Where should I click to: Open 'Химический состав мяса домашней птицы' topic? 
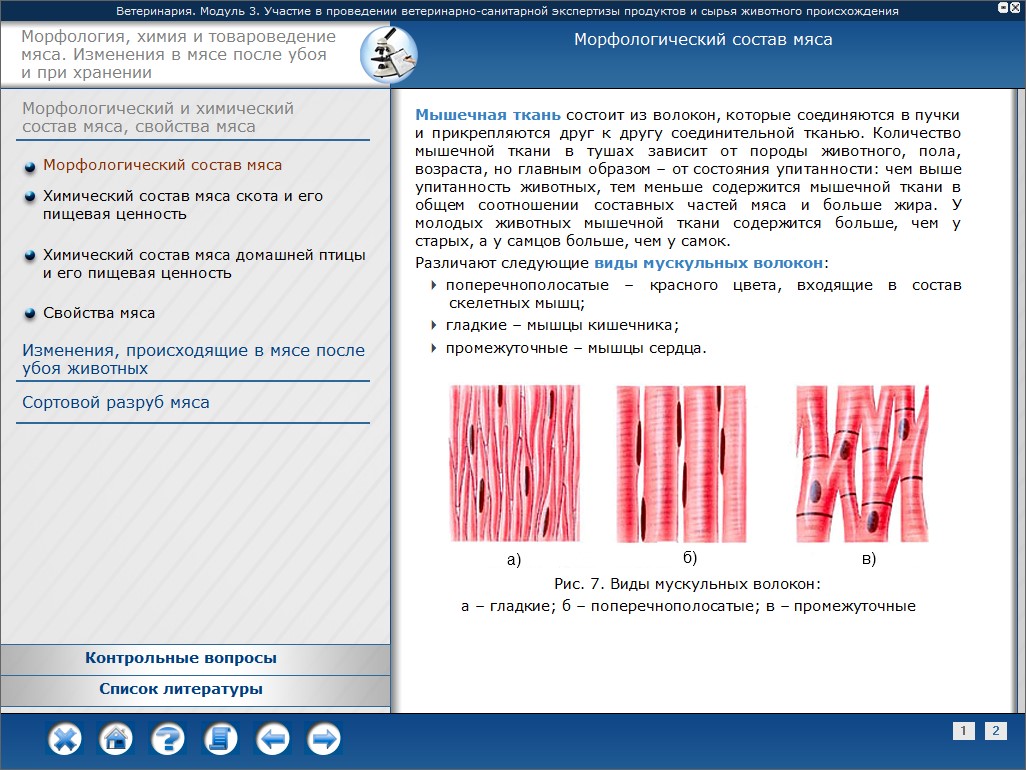204,264
